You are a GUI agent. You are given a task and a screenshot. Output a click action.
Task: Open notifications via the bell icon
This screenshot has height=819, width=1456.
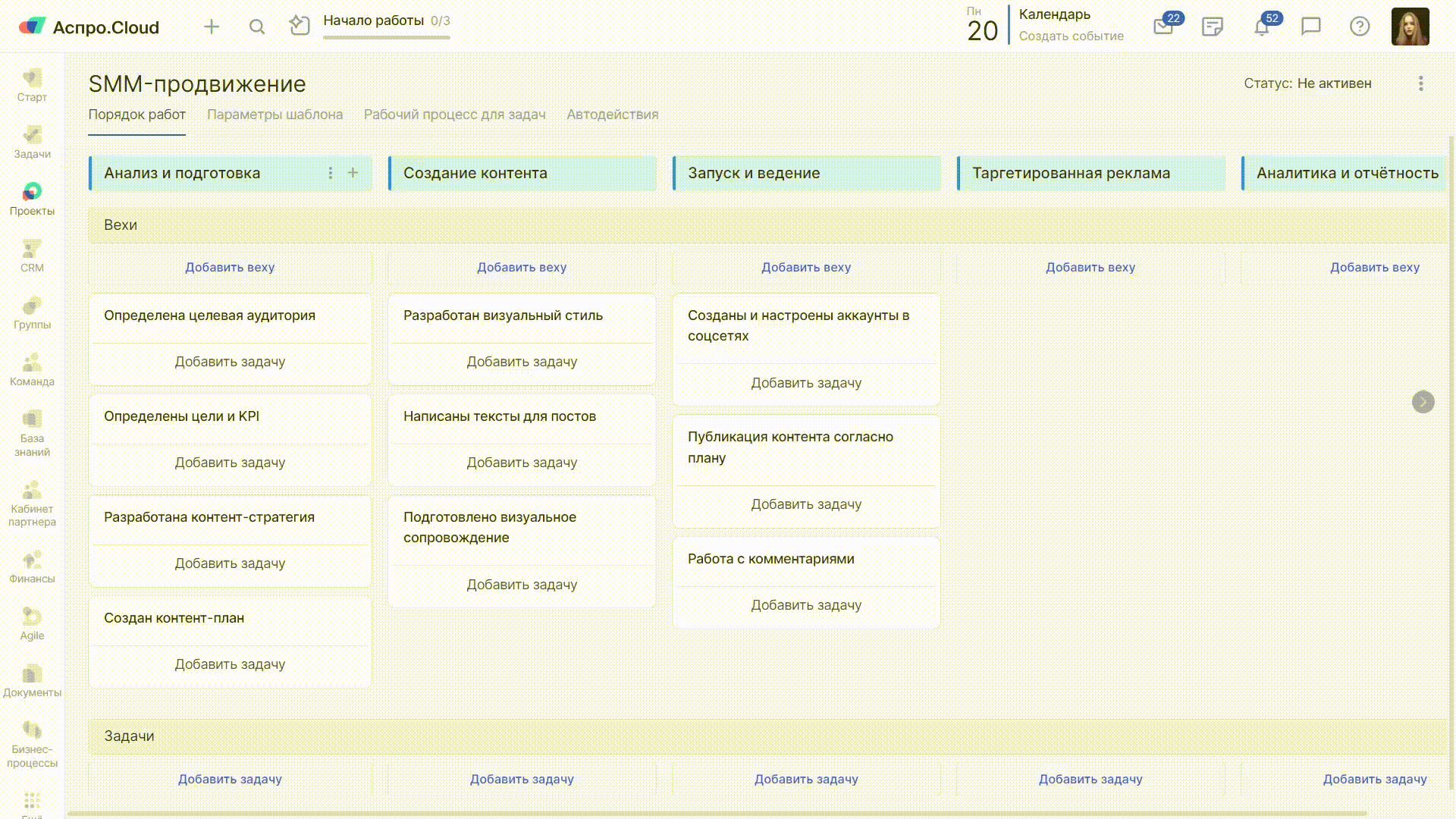[1261, 27]
